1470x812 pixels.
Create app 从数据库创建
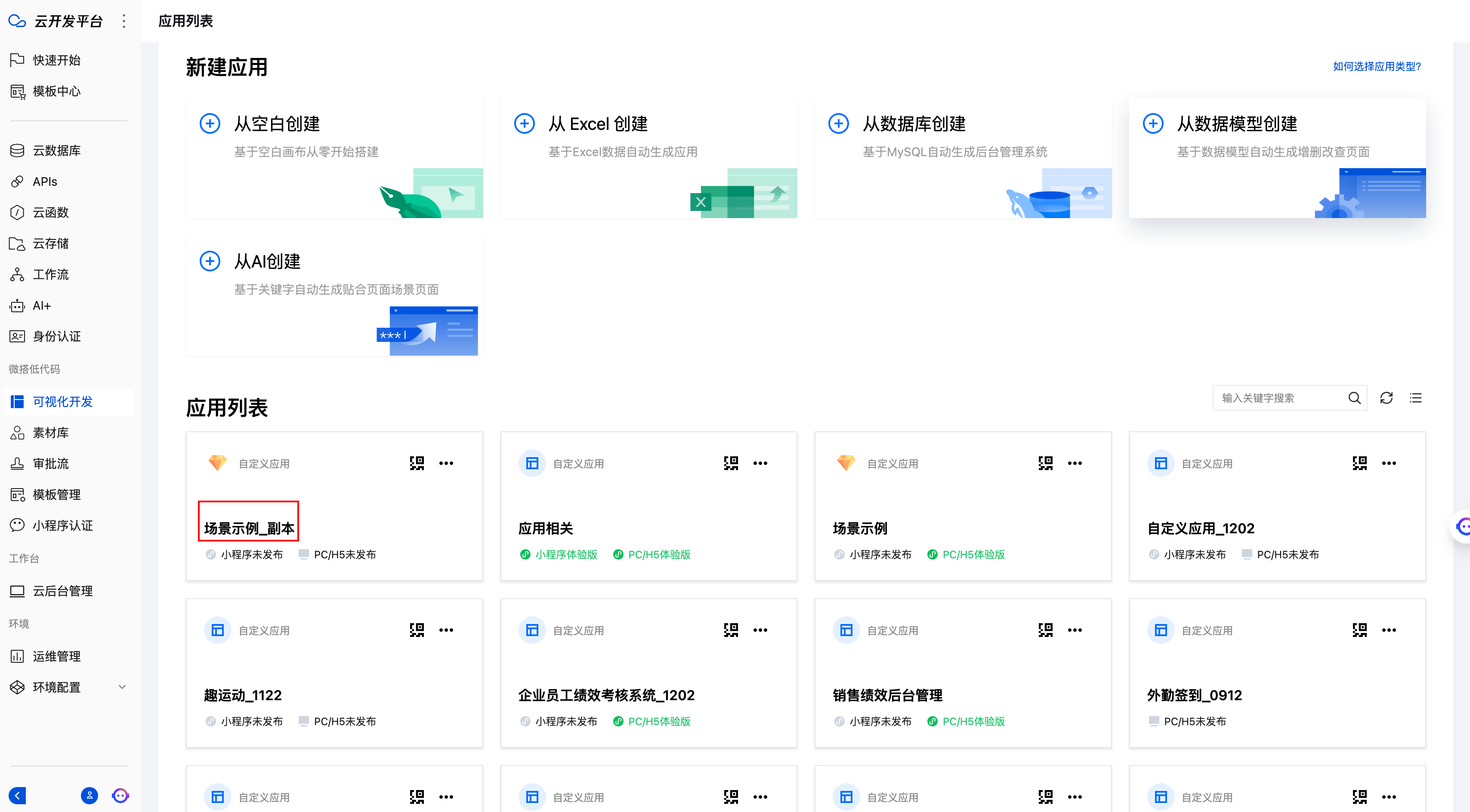pyautogui.click(x=963, y=158)
